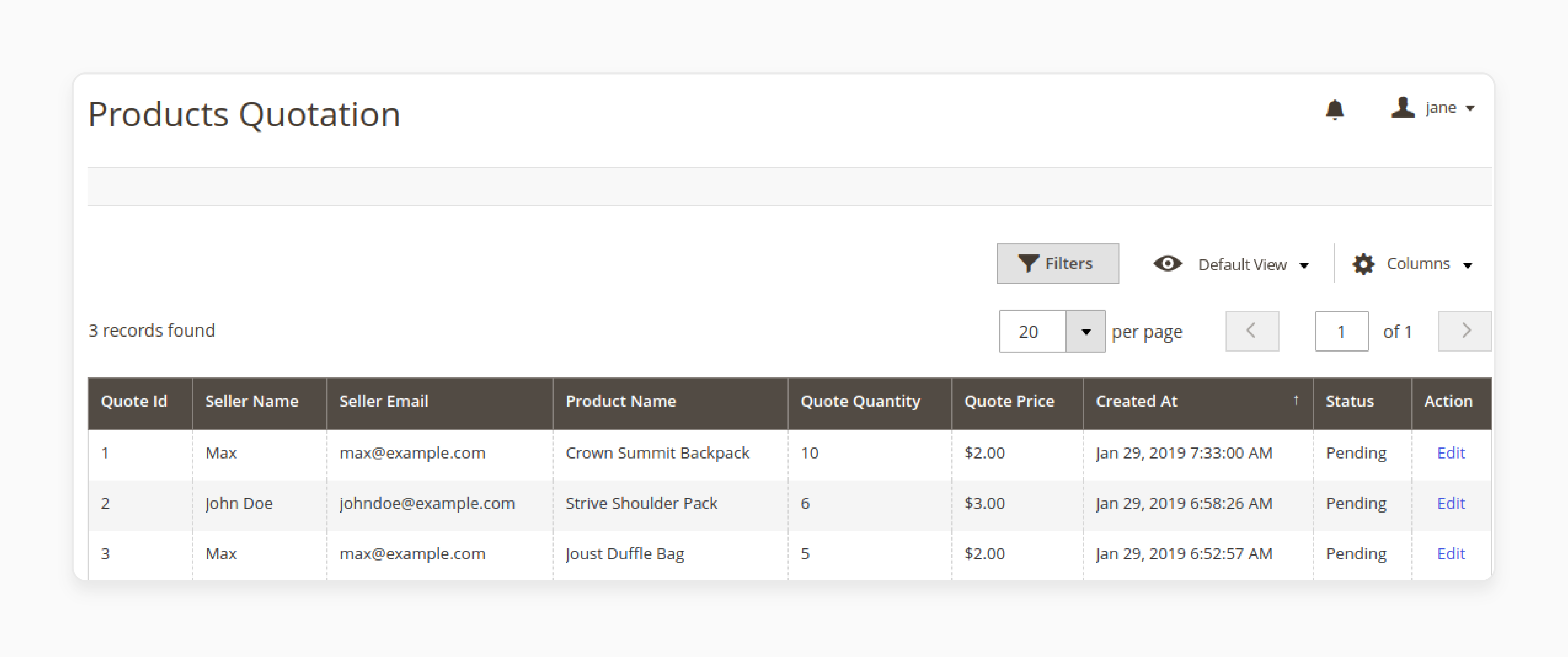This screenshot has height=657, width=1568.
Task: Click max@example.com in Crown Summit Backpack row
Action: (413, 454)
